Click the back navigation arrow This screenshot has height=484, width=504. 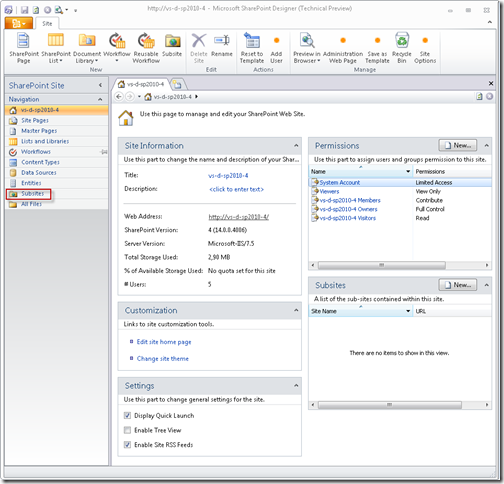point(119,97)
